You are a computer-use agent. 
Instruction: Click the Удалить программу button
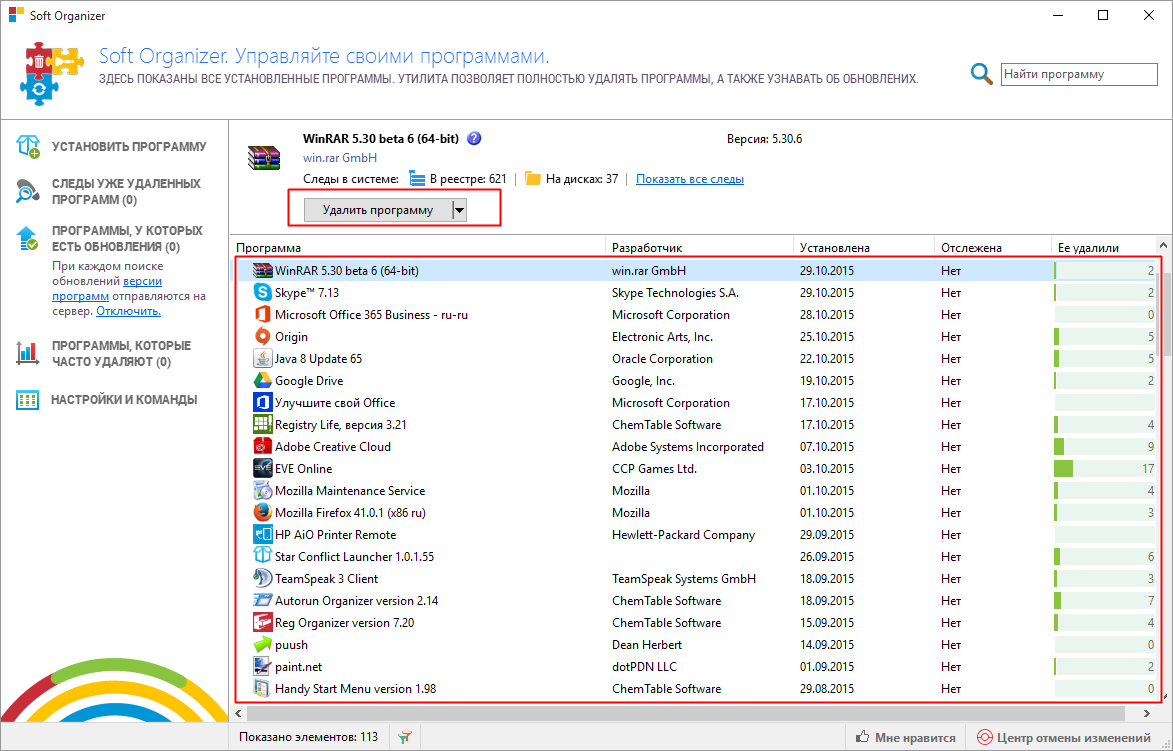coord(378,210)
